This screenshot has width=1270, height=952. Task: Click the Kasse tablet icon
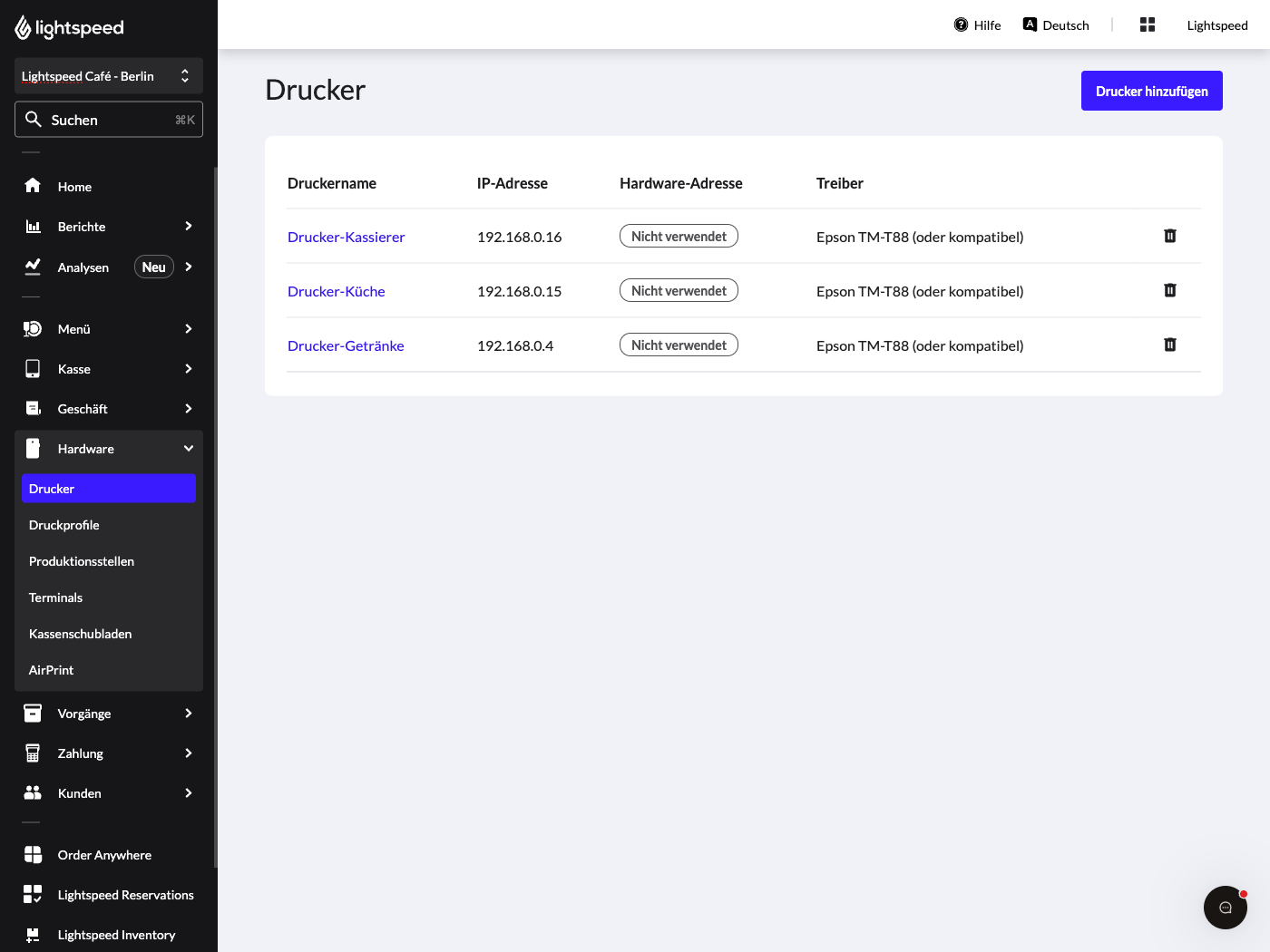pyautogui.click(x=33, y=368)
